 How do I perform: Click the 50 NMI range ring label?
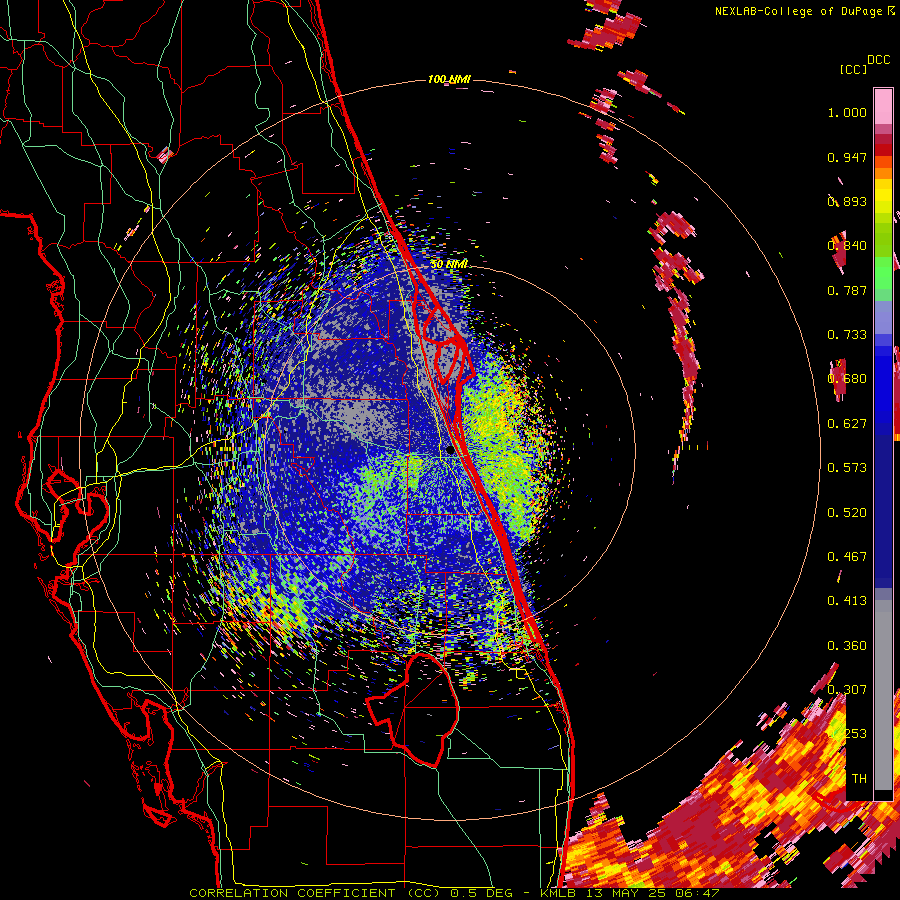tap(449, 264)
